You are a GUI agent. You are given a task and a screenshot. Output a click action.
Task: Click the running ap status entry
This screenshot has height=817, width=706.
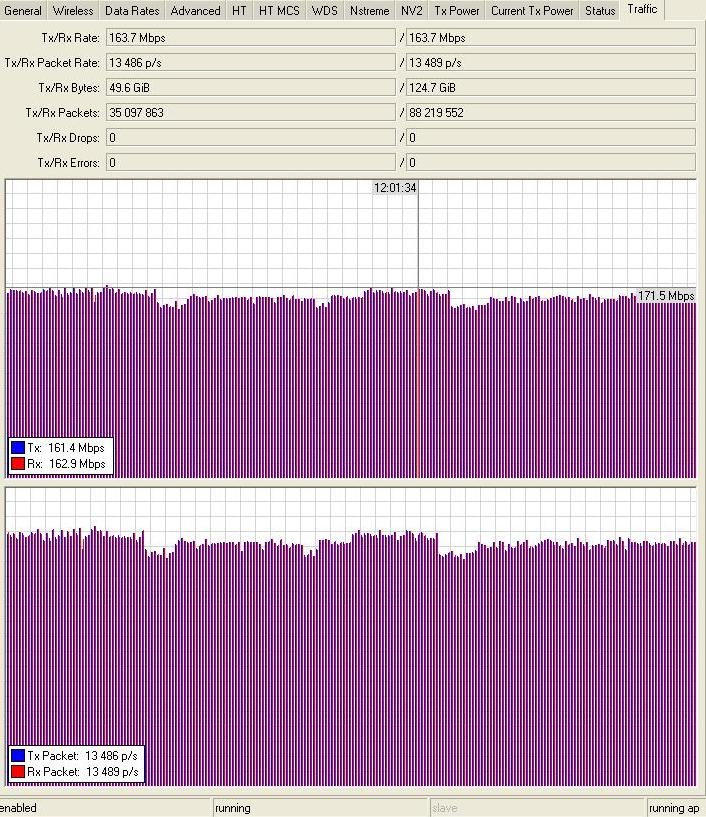point(676,808)
